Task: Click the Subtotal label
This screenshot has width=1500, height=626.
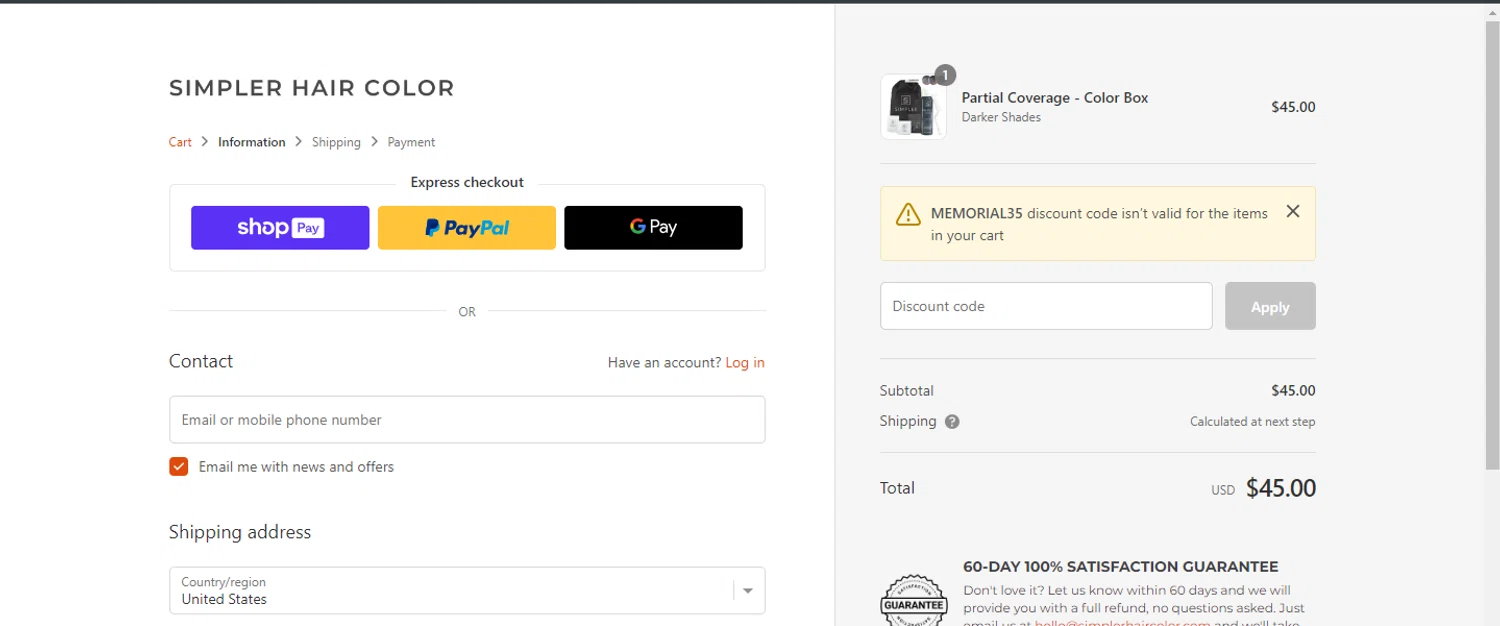Action: 907,391
